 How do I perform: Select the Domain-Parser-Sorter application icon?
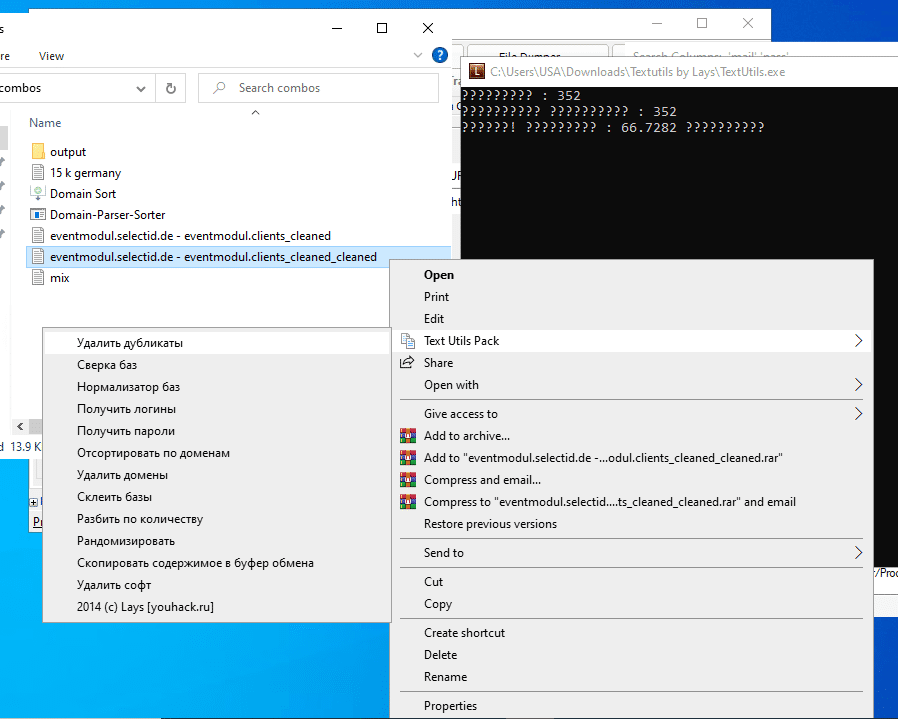point(38,215)
